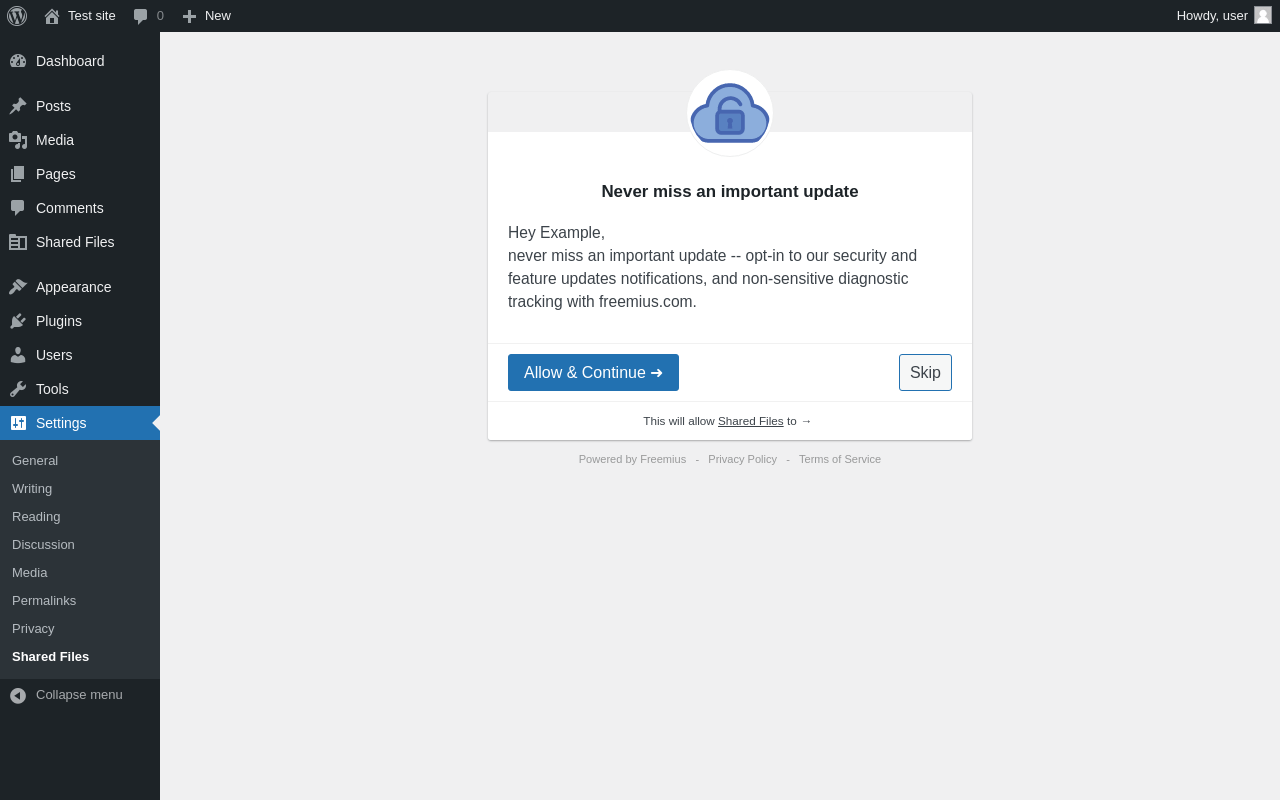Click the Test site name link

point(92,16)
